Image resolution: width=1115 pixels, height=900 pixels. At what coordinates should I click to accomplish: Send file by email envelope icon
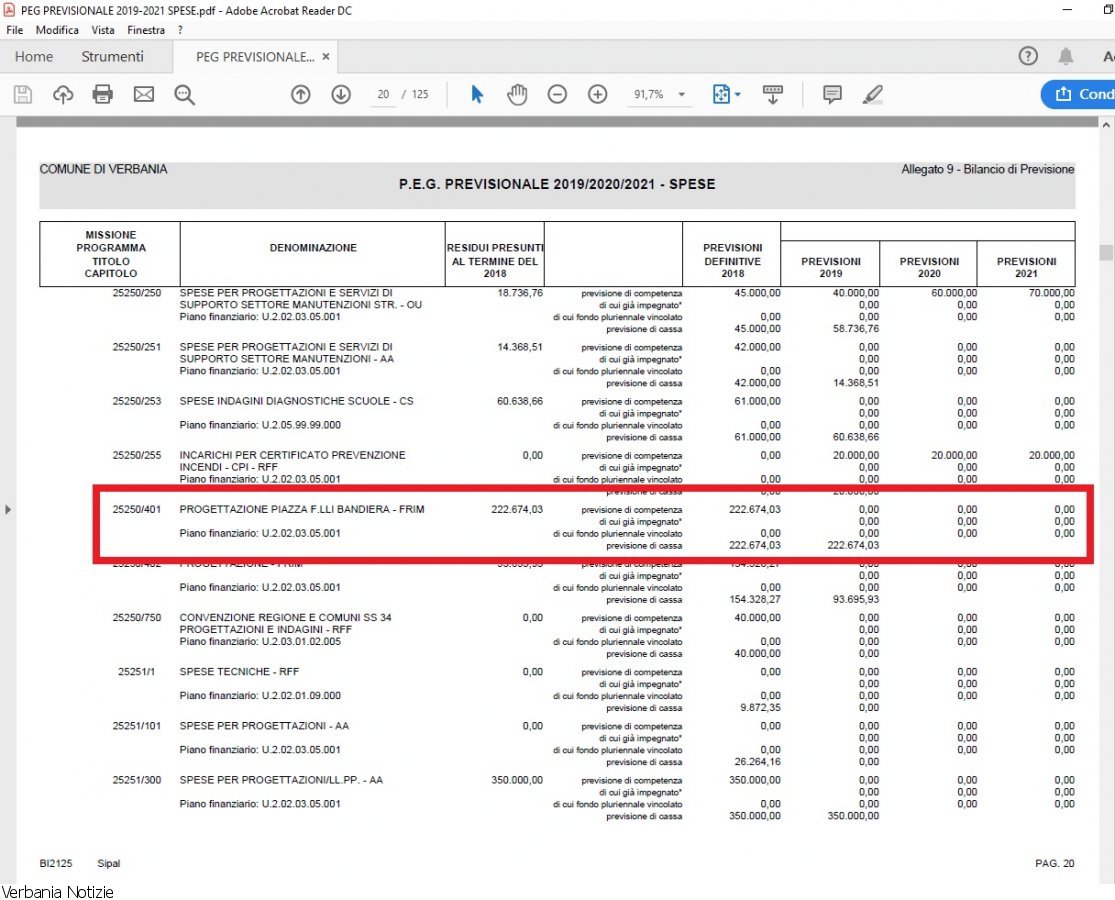tap(144, 94)
